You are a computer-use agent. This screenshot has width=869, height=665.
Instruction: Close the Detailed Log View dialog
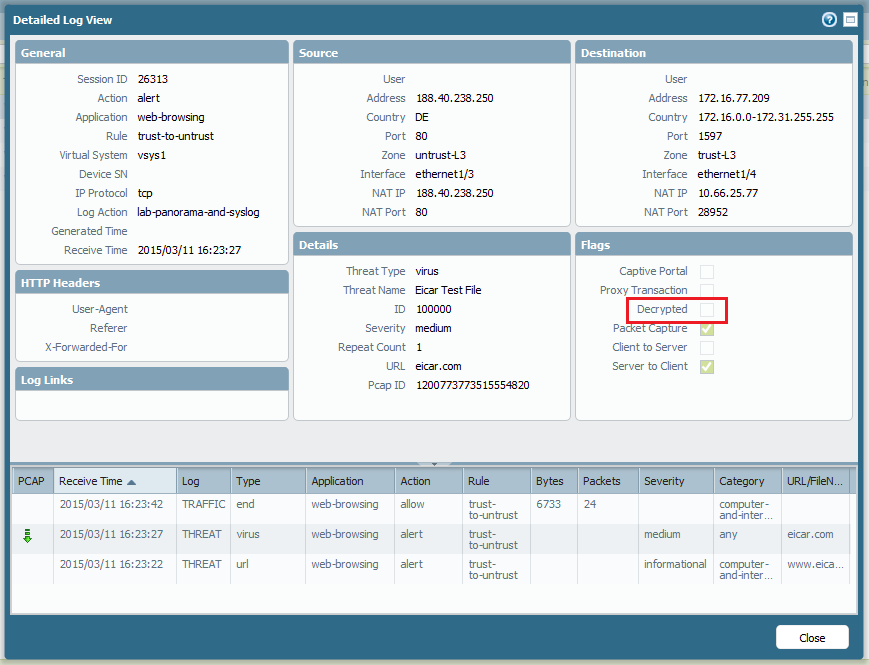coord(812,637)
